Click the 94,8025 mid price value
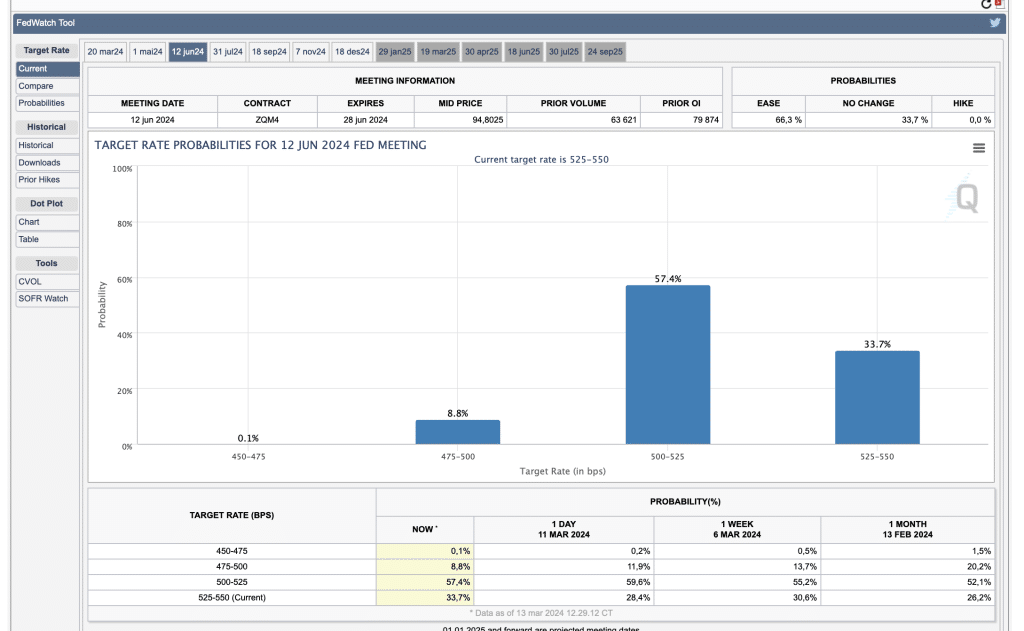 [487, 120]
